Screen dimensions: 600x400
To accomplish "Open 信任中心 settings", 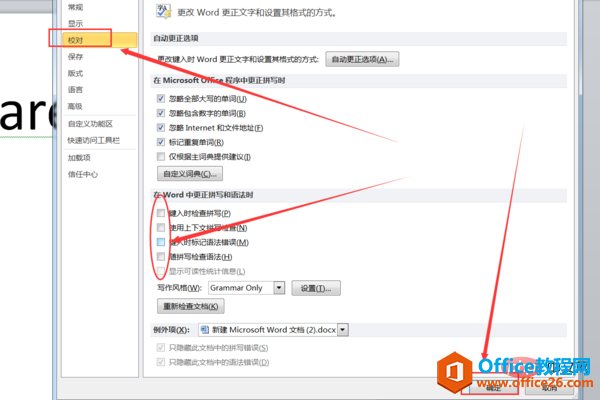I will [83, 174].
